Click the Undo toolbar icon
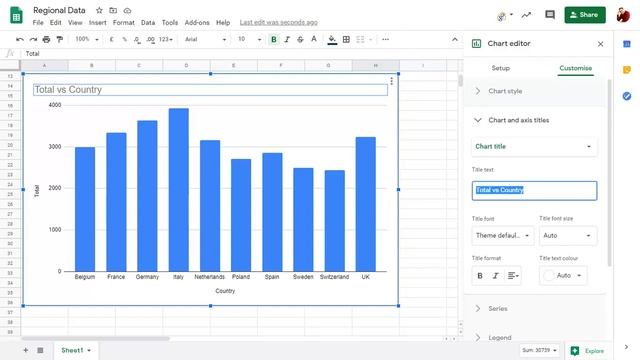This screenshot has width=640, height=360. (20, 40)
